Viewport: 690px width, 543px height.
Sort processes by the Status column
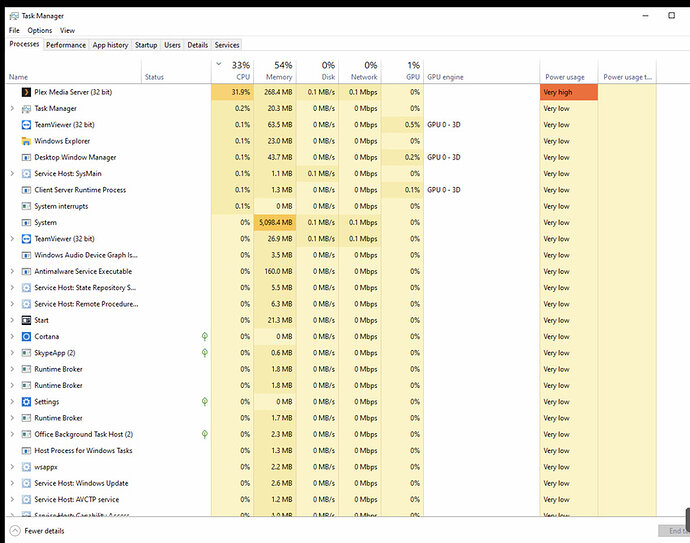(176, 71)
